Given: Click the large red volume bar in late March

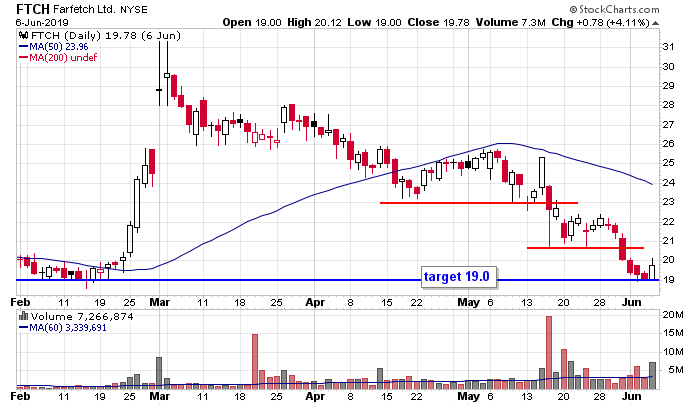Looking at the screenshot, I should click(x=255, y=361).
